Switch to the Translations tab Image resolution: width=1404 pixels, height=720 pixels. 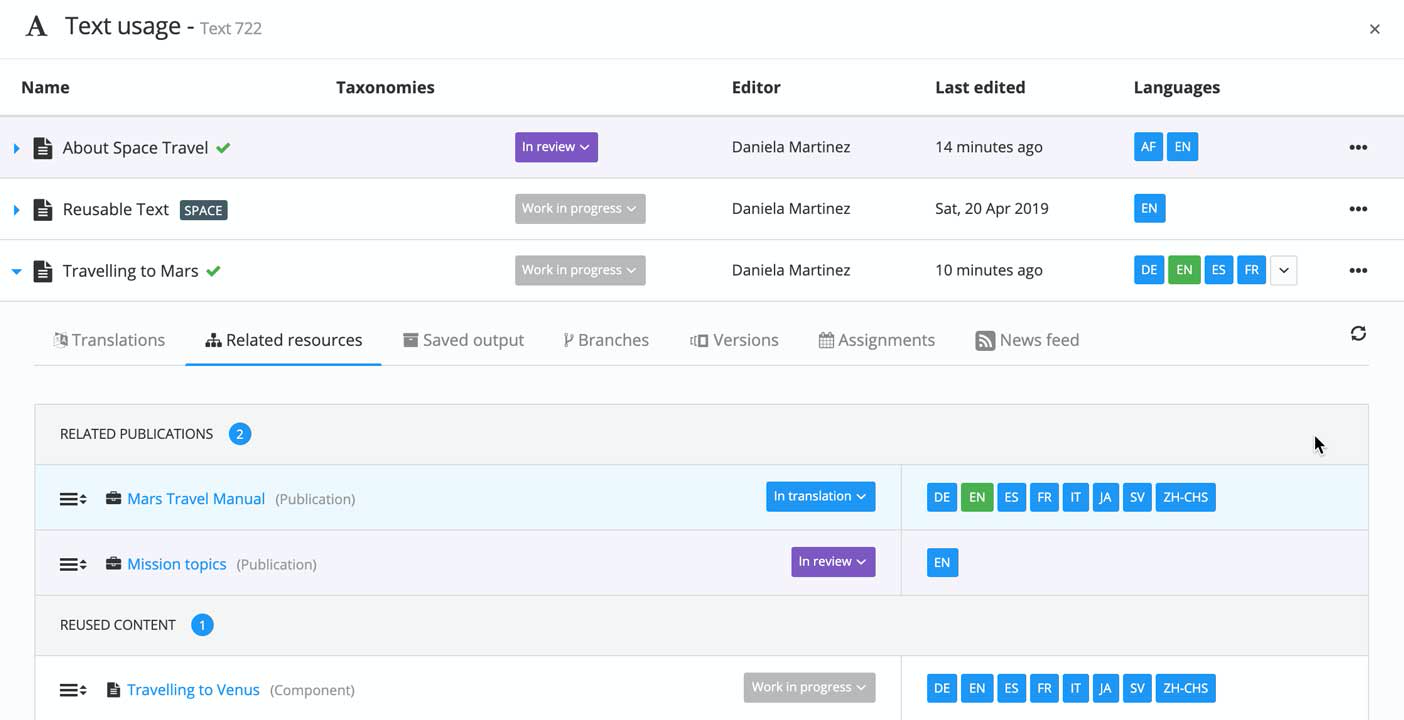(109, 340)
